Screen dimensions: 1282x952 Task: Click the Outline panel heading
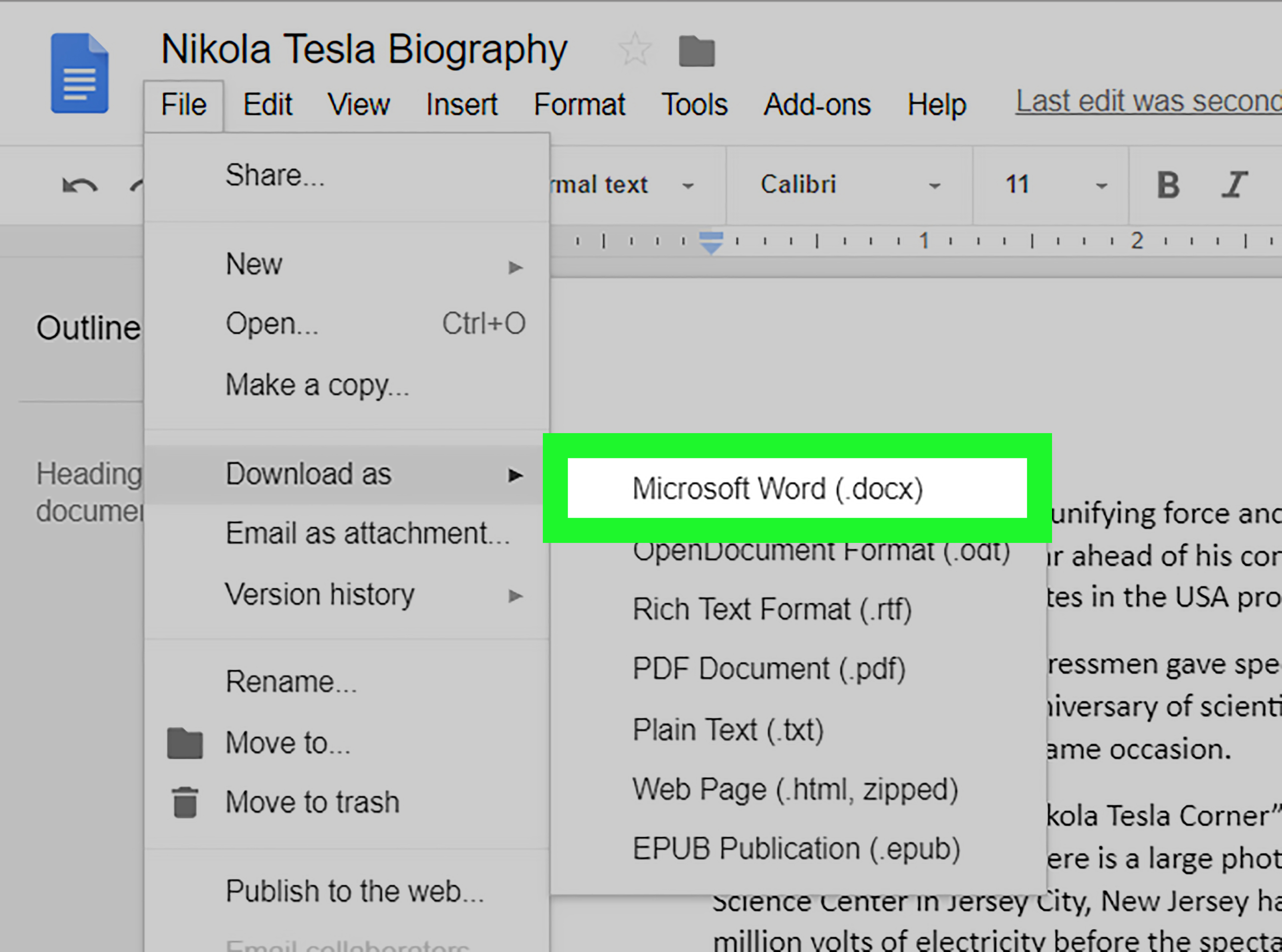pos(89,328)
